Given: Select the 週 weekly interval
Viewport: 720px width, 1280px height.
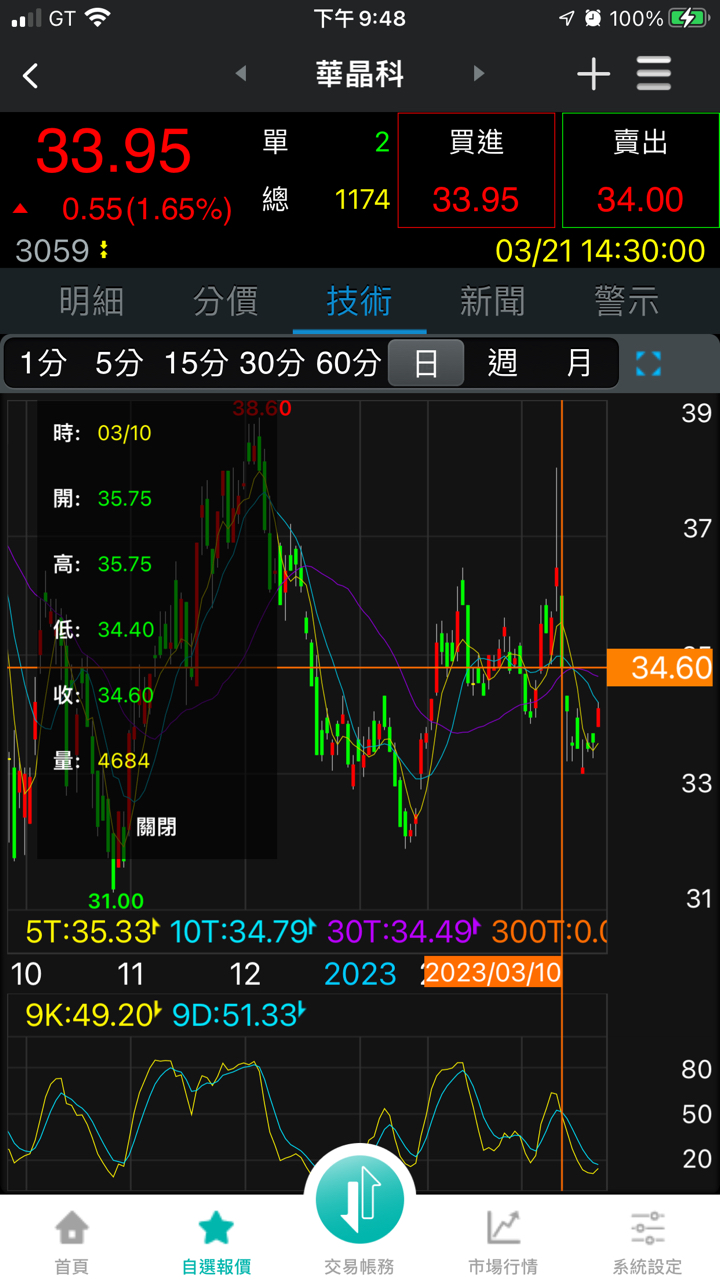Looking at the screenshot, I should coord(502,363).
